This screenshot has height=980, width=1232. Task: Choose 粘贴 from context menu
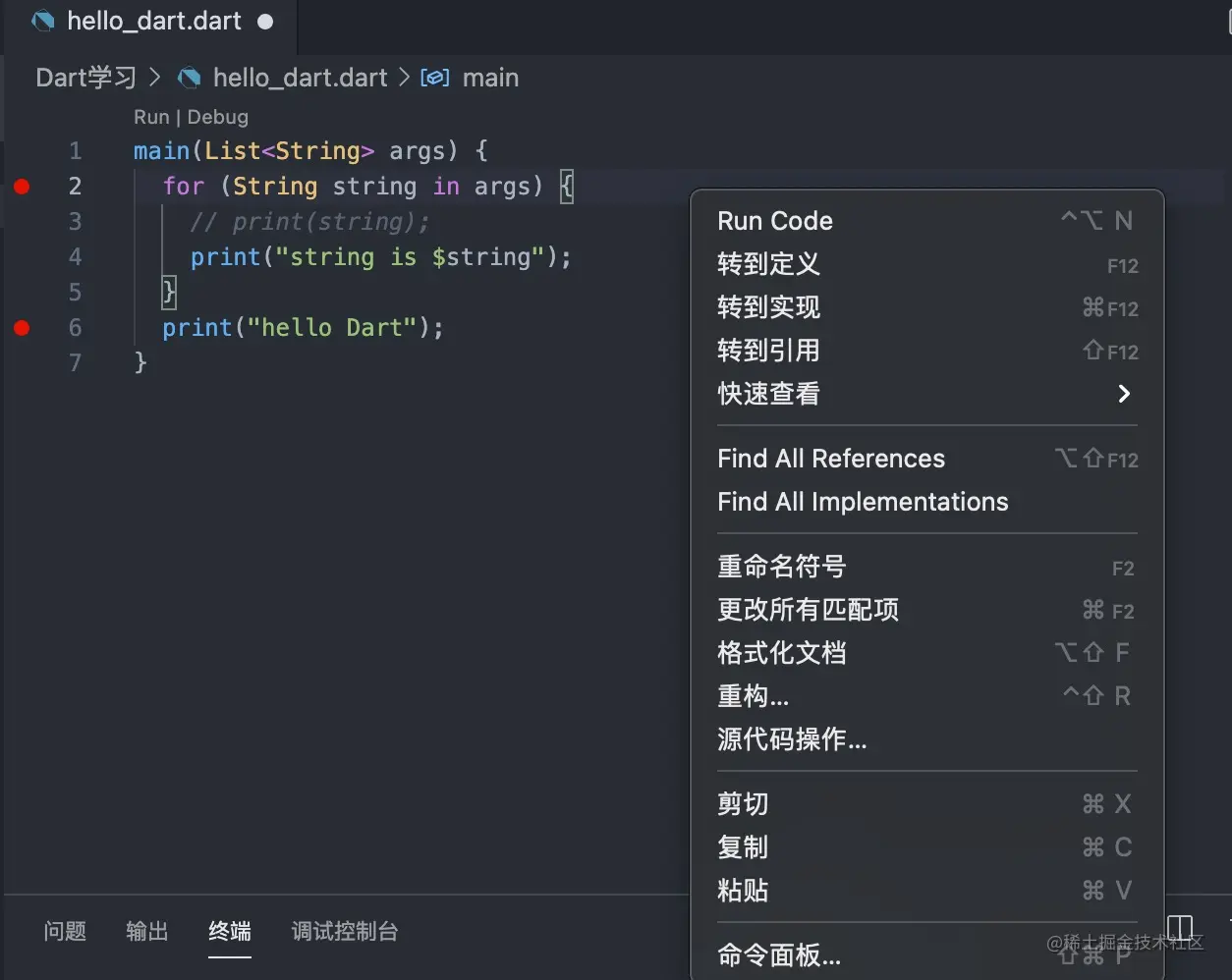926,891
